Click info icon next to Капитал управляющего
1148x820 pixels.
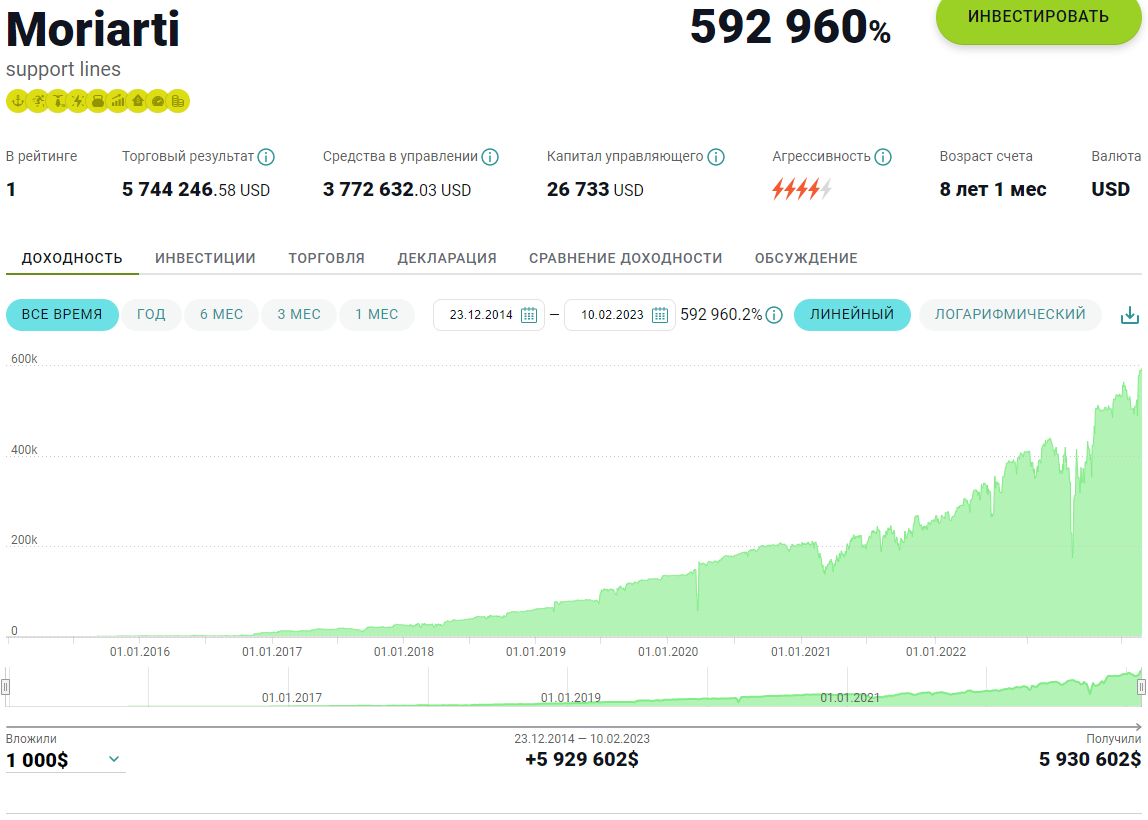(715, 157)
